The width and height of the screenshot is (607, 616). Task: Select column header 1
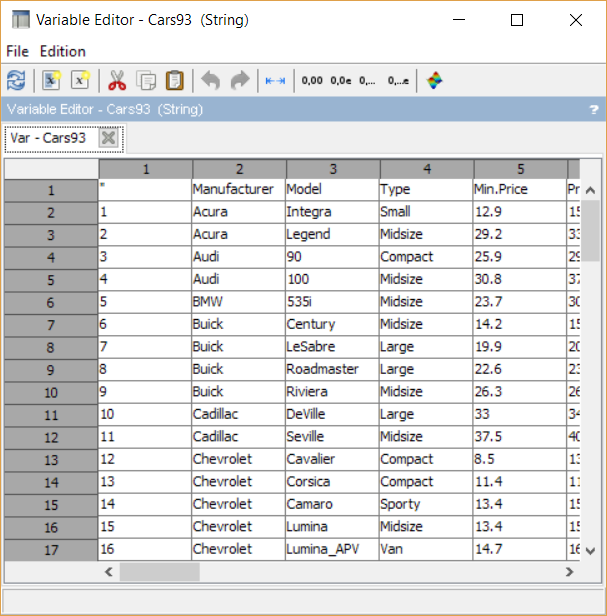pyautogui.click(x=146, y=169)
